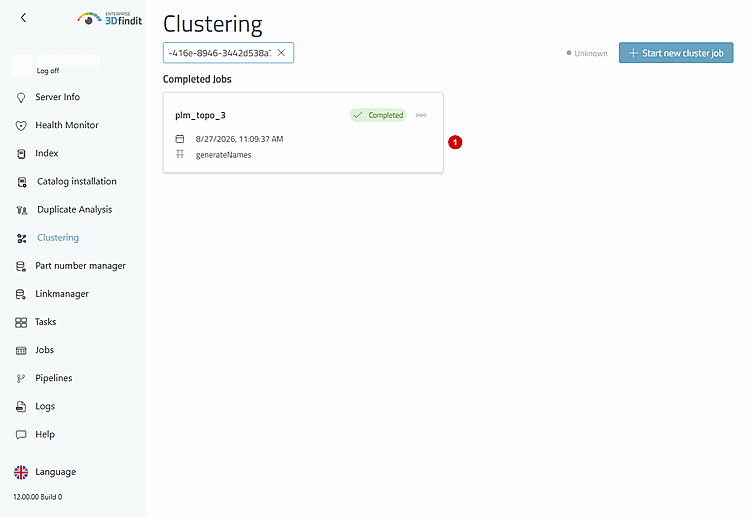Open the Tasks page
The height and width of the screenshot is (517, 750).
click(x=45, y=322)
